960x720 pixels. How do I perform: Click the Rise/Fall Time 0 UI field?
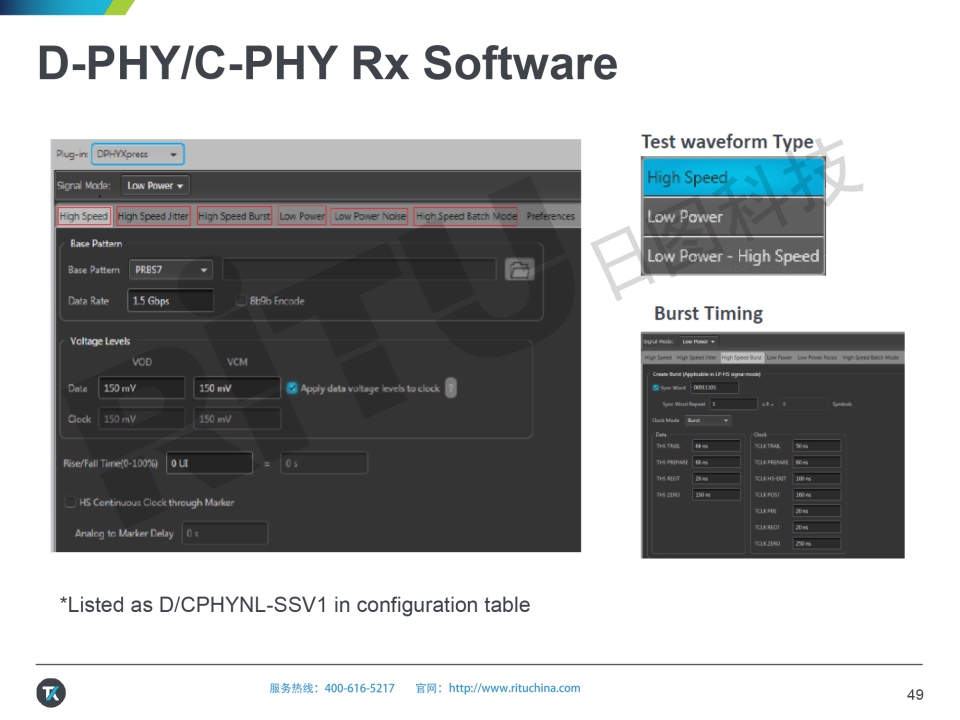coord(209,463)
